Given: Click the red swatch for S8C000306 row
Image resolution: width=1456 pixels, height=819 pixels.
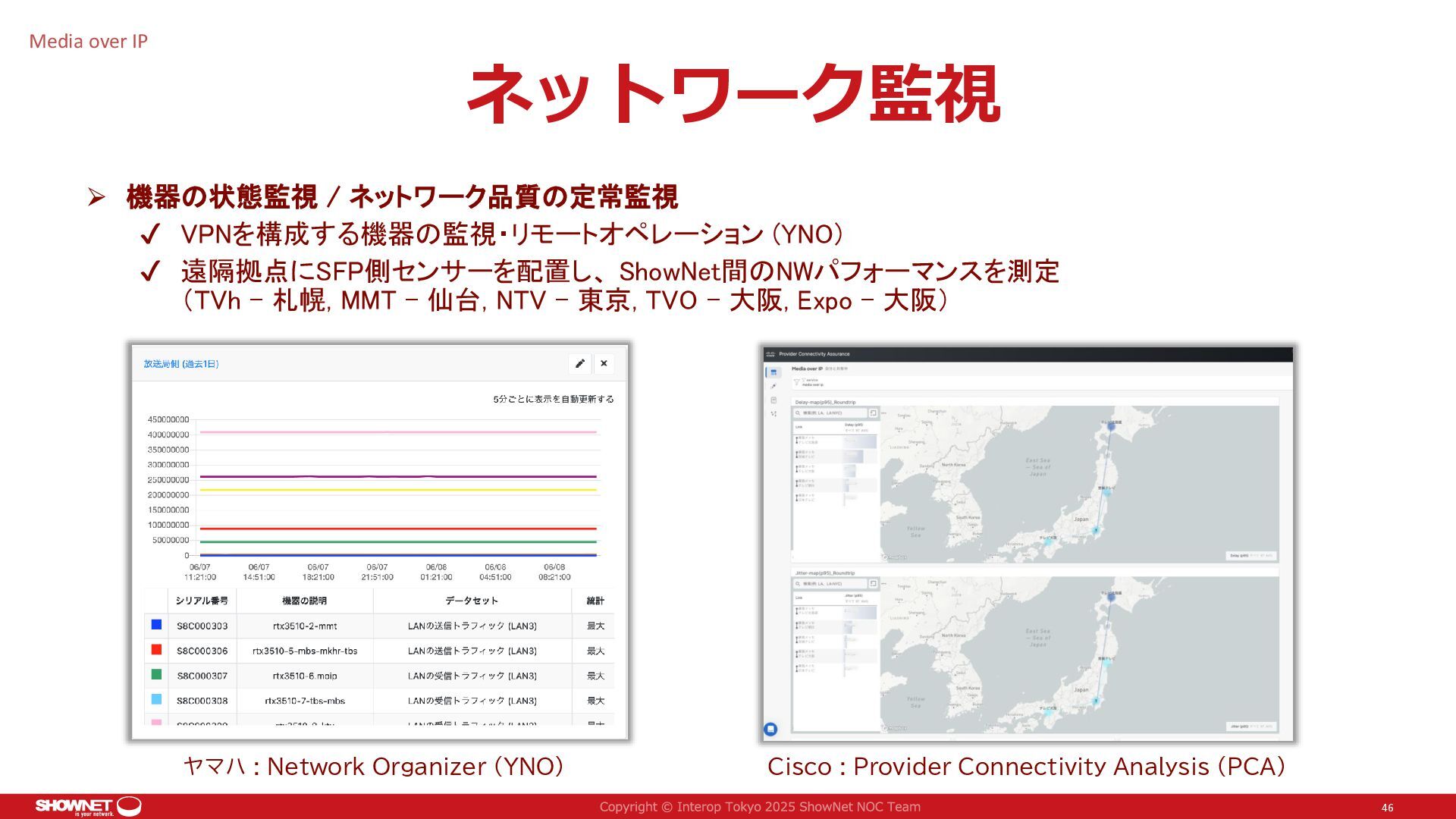Looking at the screenshot, I should click(156, 650).
